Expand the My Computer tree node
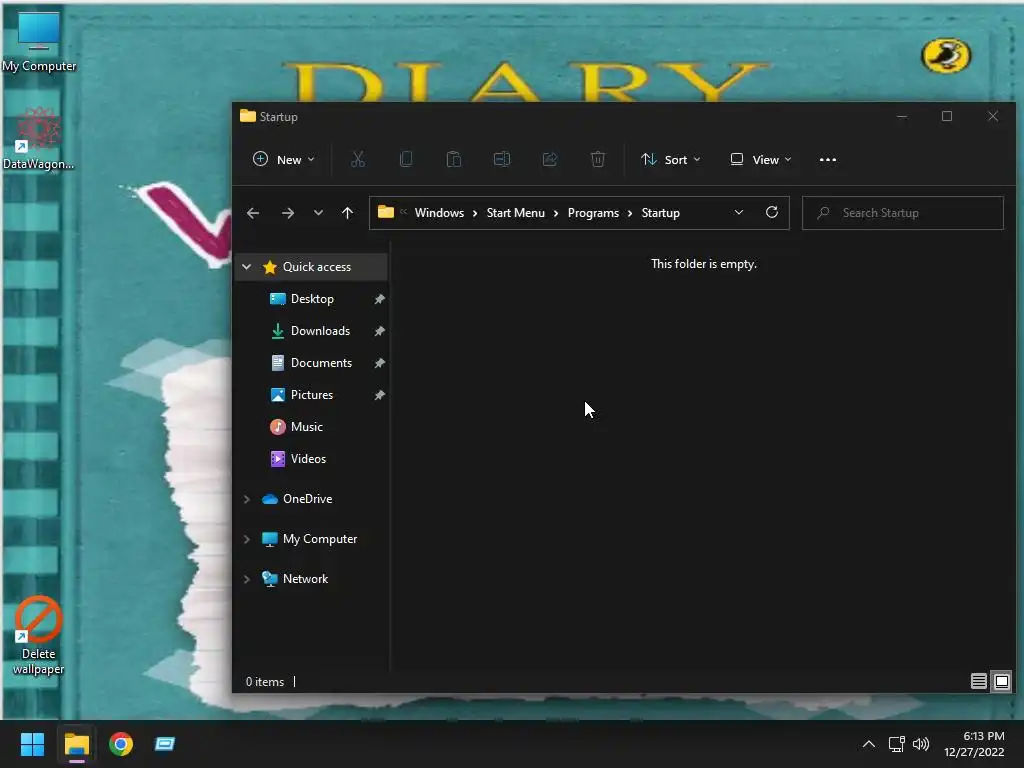Image resolution: width=1024 pixels, height=768 pixels. (x=247, y=539)
